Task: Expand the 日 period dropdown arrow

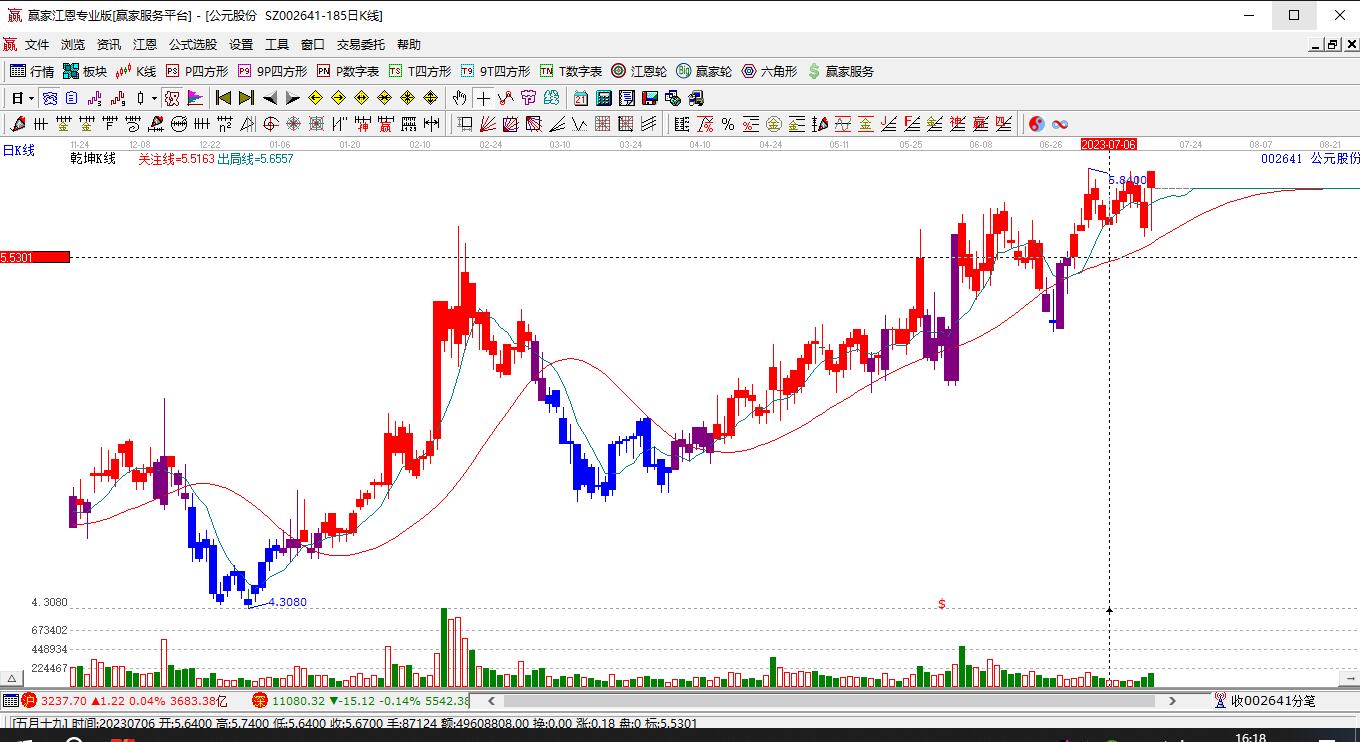Action: coord(31,98)
